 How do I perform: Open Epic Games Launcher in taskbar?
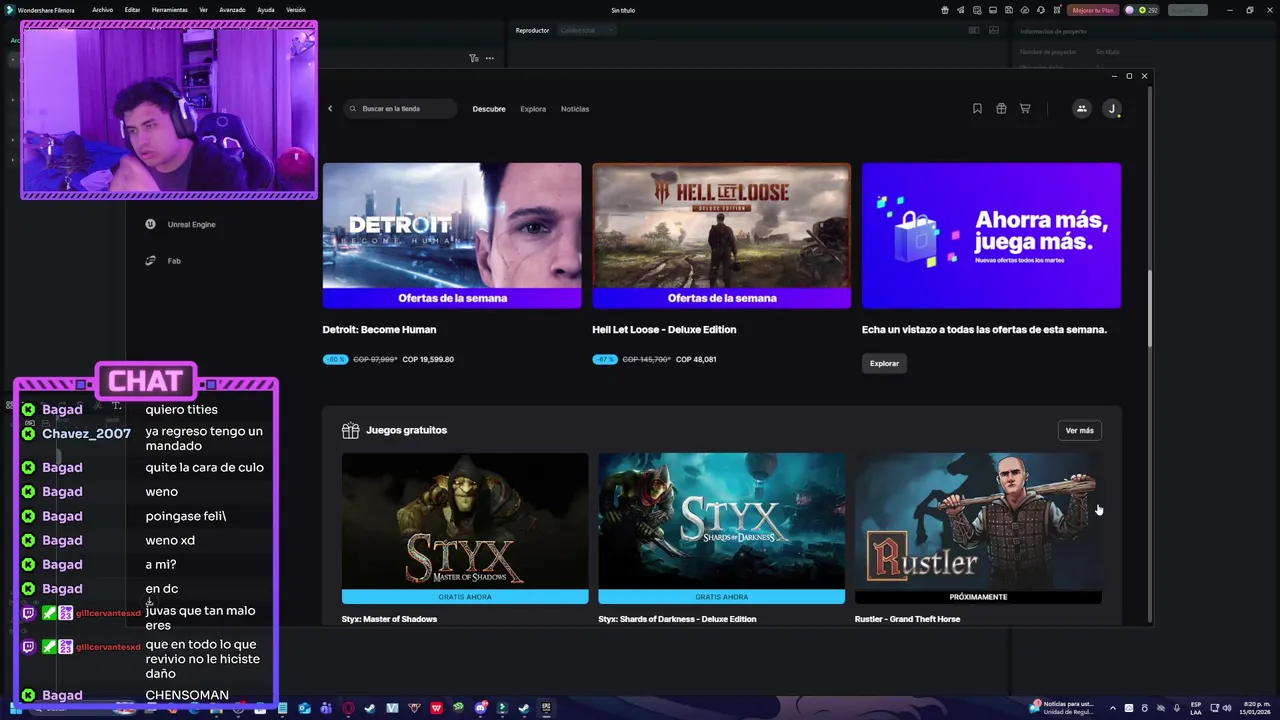546,708
